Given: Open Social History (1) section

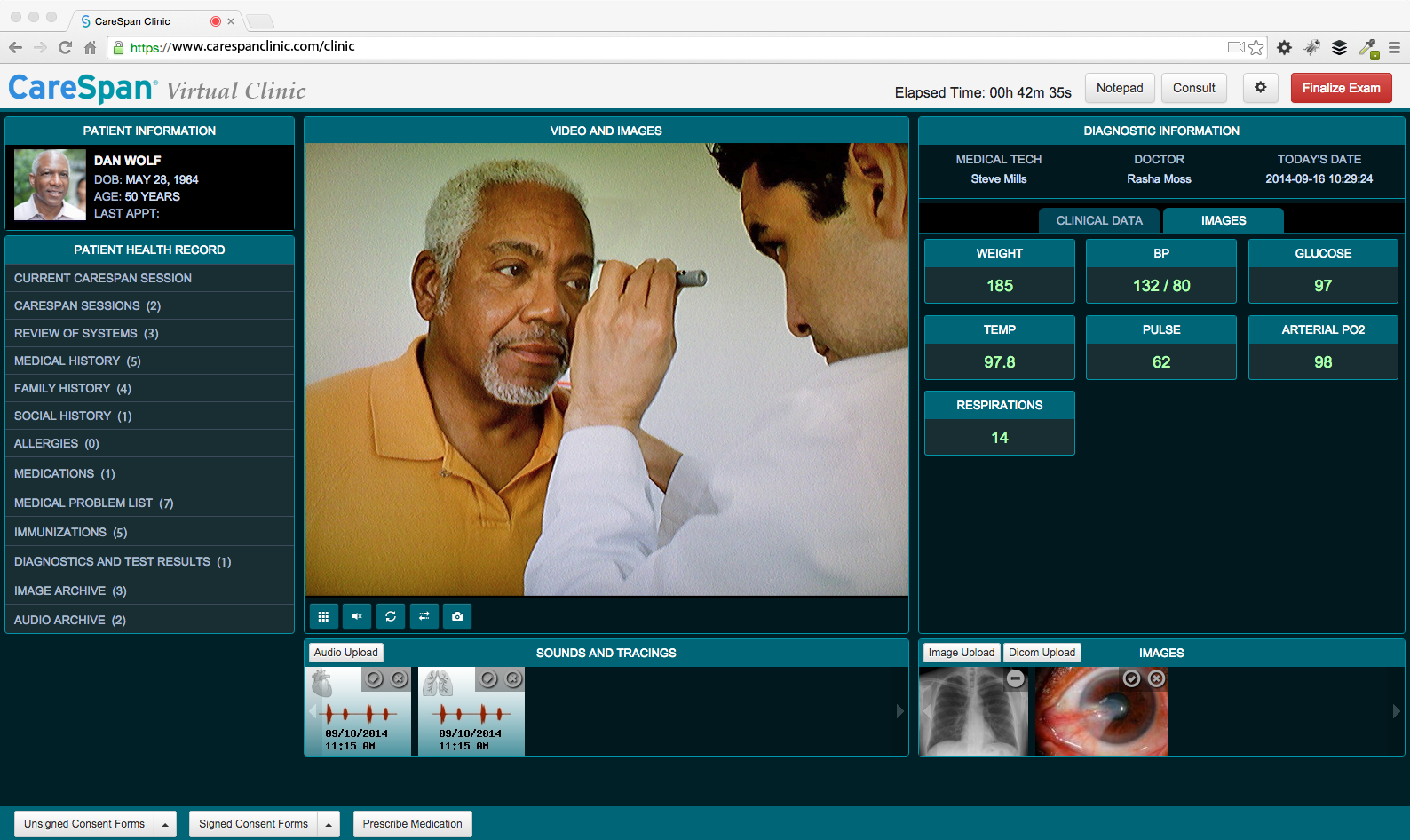Looking at the screenshot, I should 149,416.
